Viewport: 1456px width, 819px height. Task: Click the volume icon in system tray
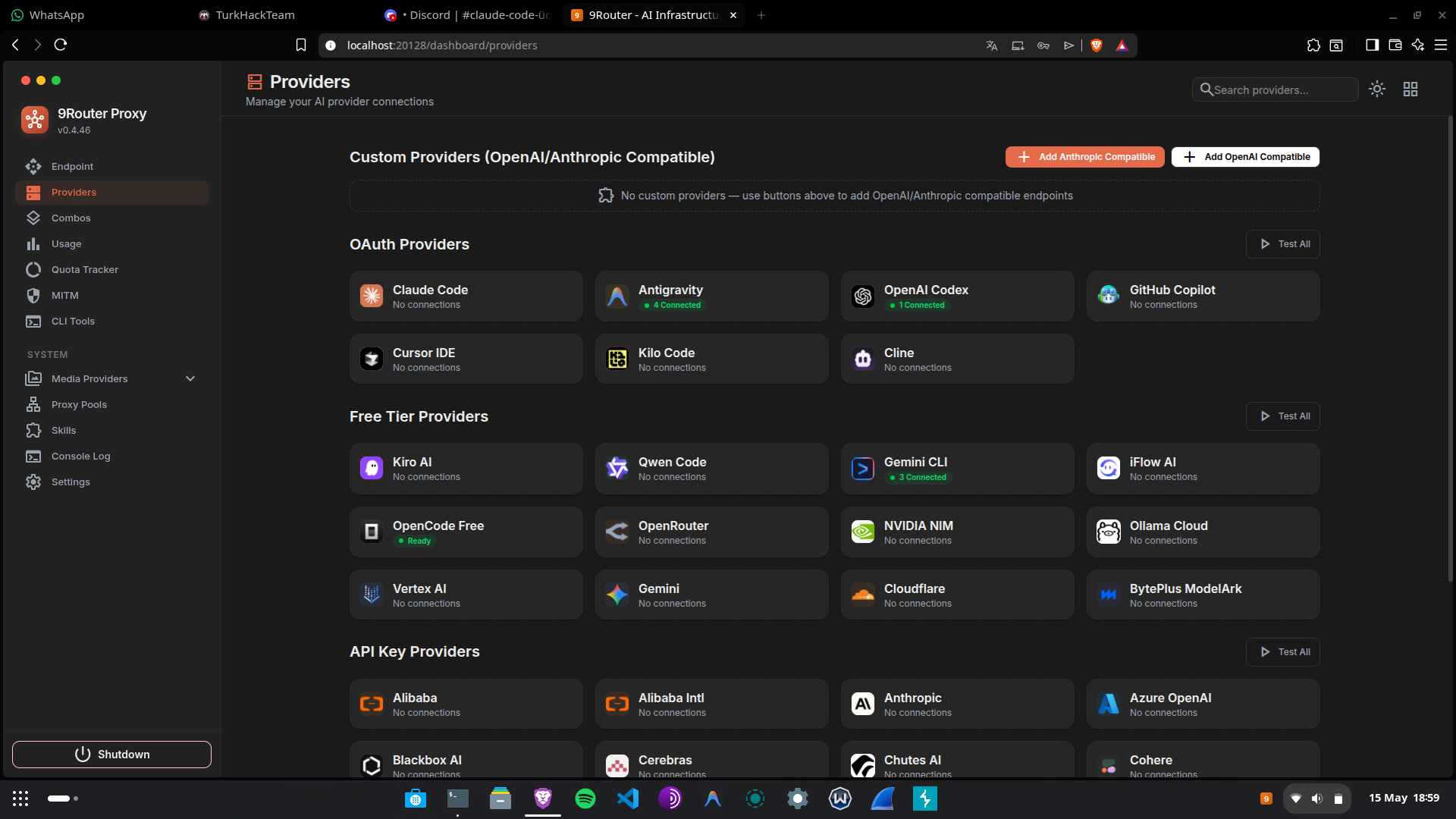coord(1317,799)
